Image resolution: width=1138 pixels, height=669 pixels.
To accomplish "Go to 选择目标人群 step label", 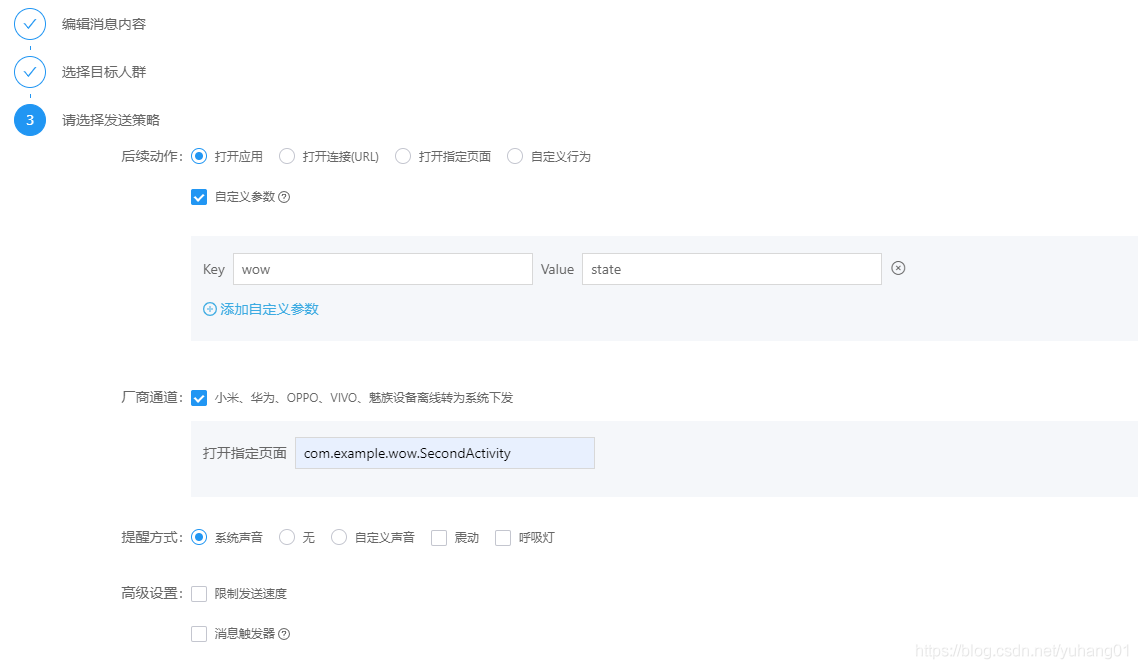I will click(104, 72).
